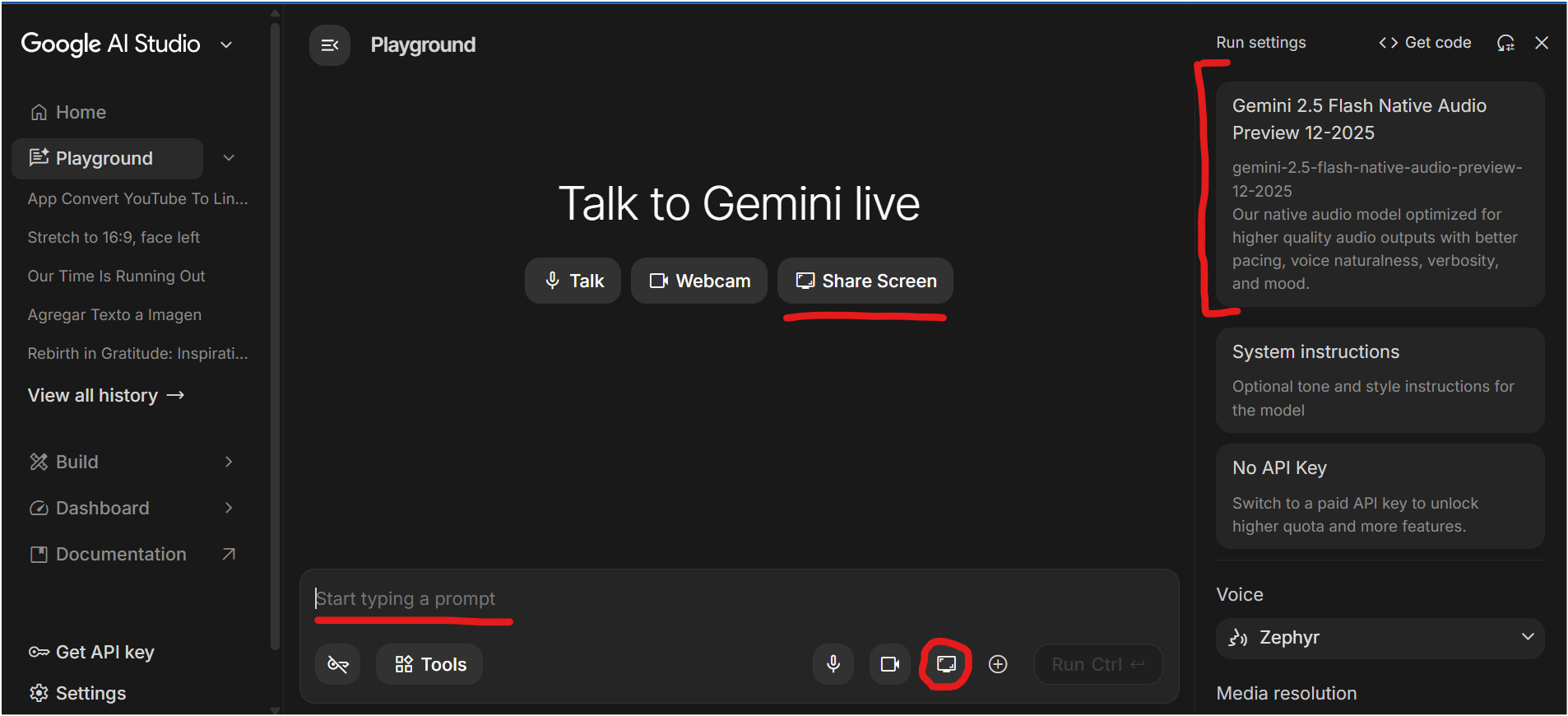Click the Get API key key icon

pyautogui.click(x=39, y=652)
